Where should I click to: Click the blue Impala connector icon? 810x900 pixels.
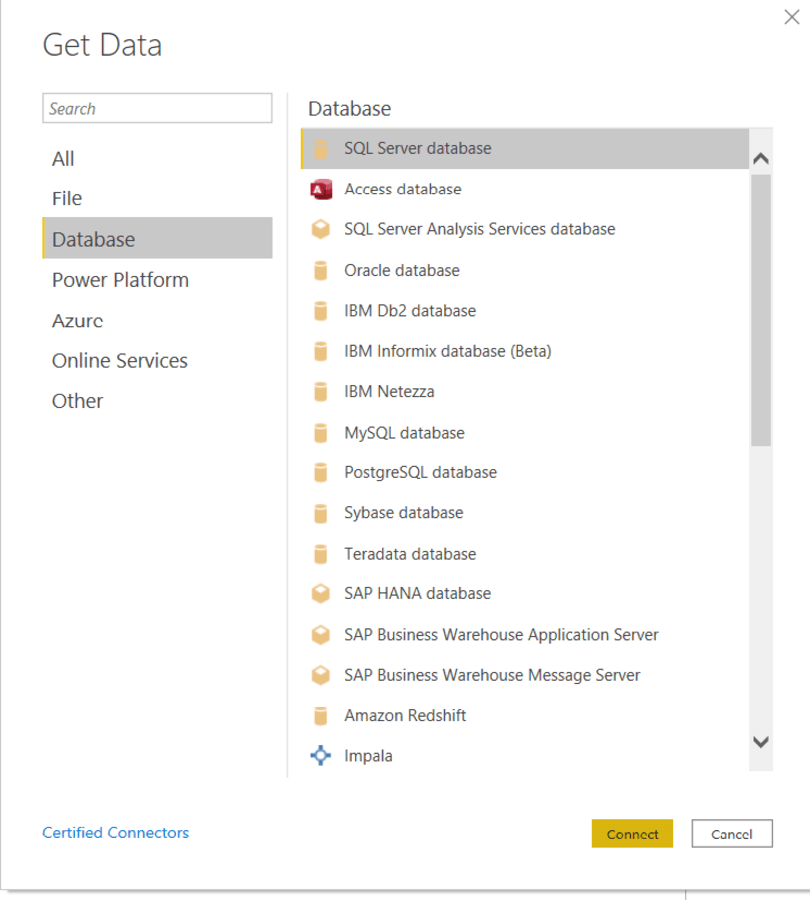coord(321,755)
